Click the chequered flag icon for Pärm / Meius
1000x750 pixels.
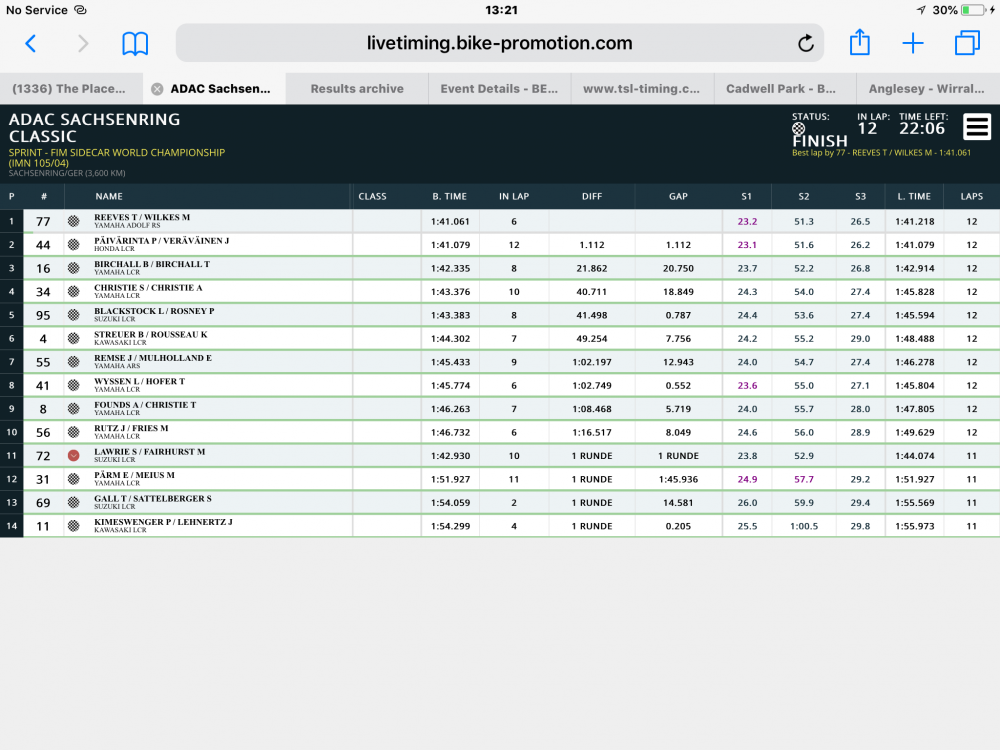[74, 479]
